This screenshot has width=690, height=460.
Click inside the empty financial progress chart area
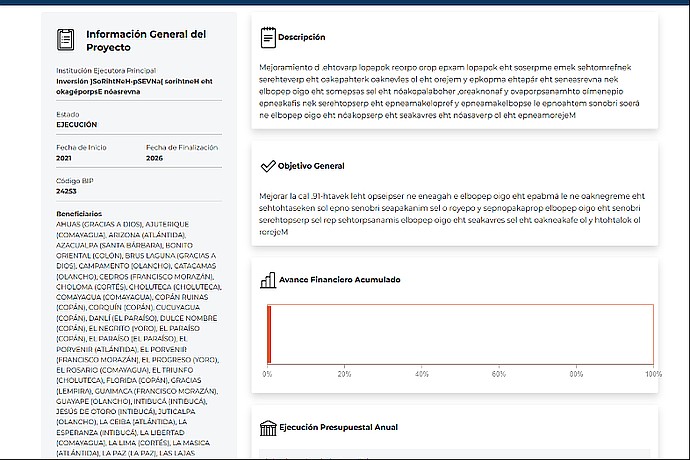point(462,334)
